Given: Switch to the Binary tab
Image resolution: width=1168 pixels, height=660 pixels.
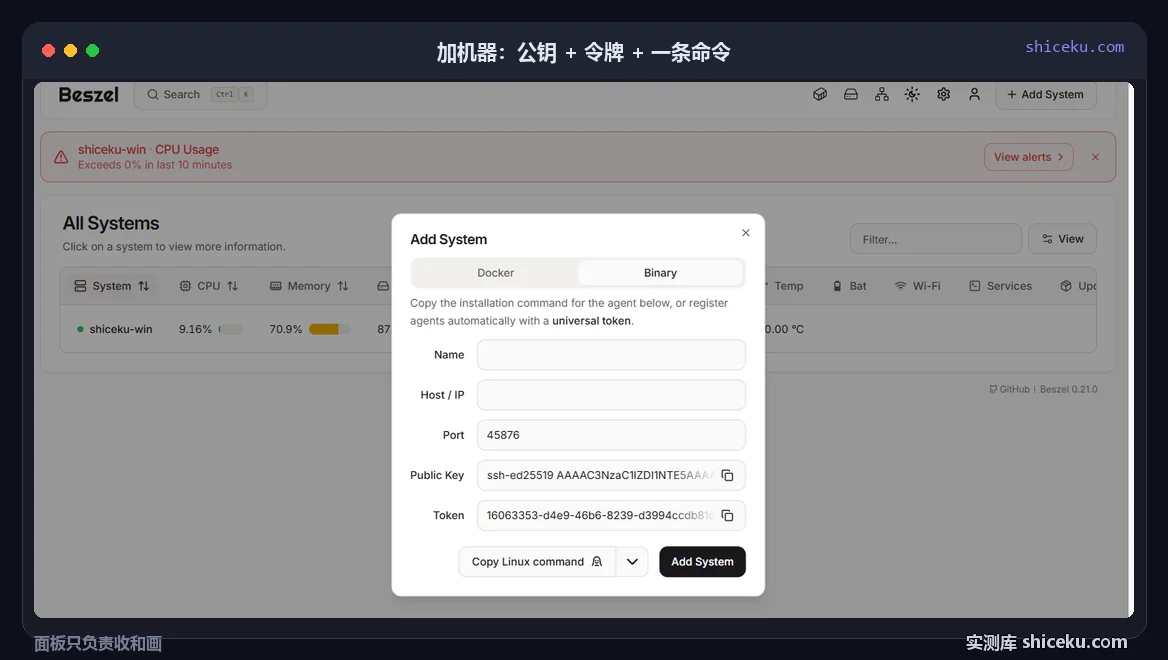Looking at the screenshot, I should click(660, 273).
